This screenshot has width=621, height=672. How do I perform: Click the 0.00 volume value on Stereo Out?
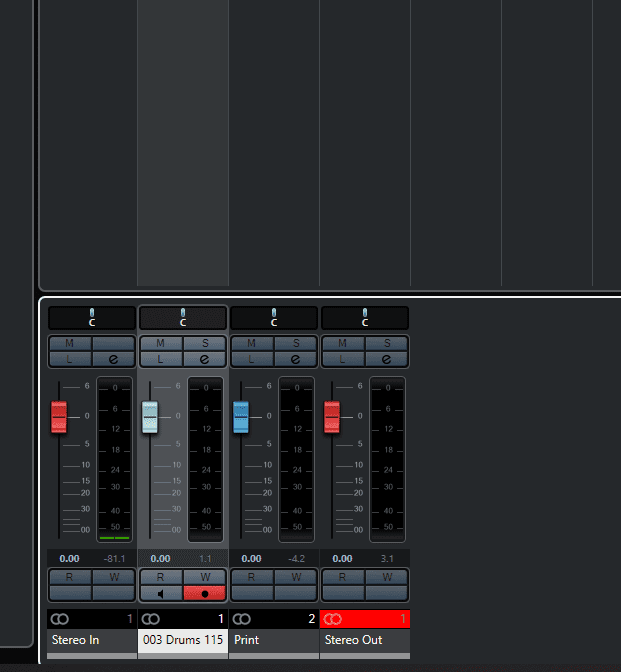pos(342,558)
